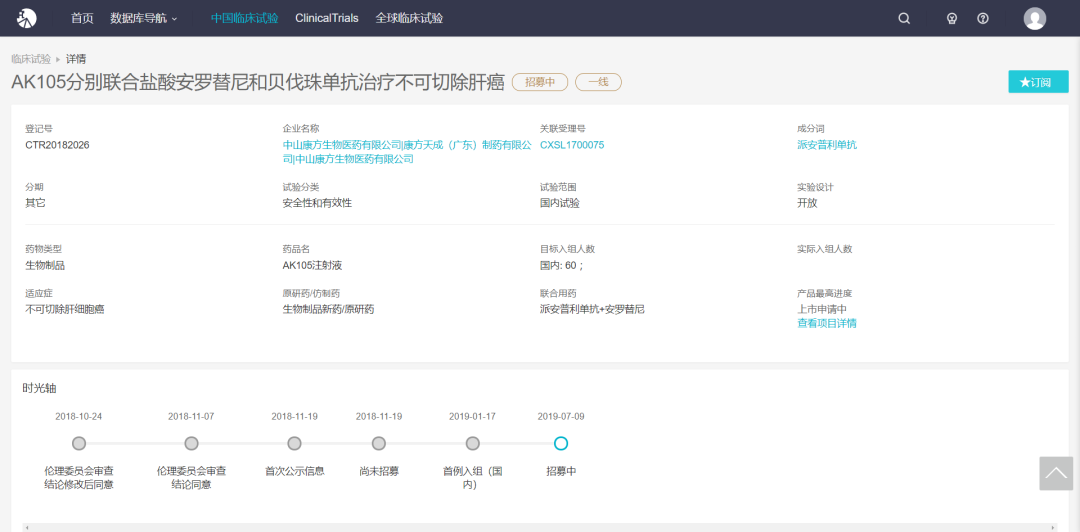1080x532 pixels.
Task: Click the 派安普利单抗+安罗替尼 combination value
Action: tap(592, 309)
